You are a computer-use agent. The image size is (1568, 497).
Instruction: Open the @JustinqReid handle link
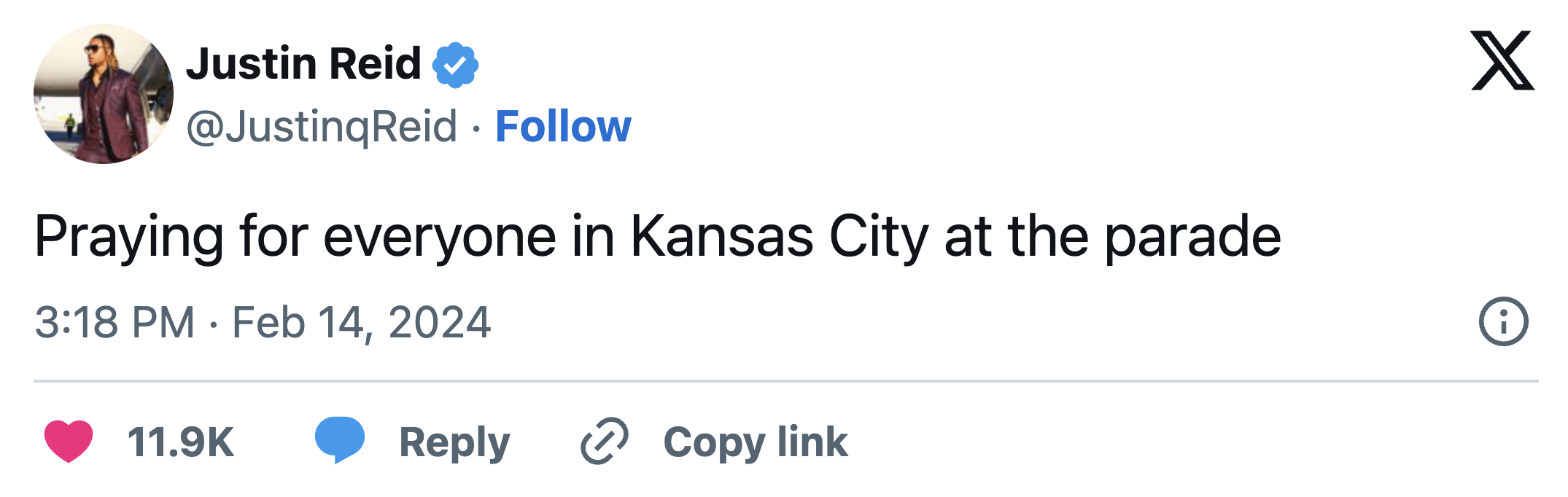tap(322, 127)
